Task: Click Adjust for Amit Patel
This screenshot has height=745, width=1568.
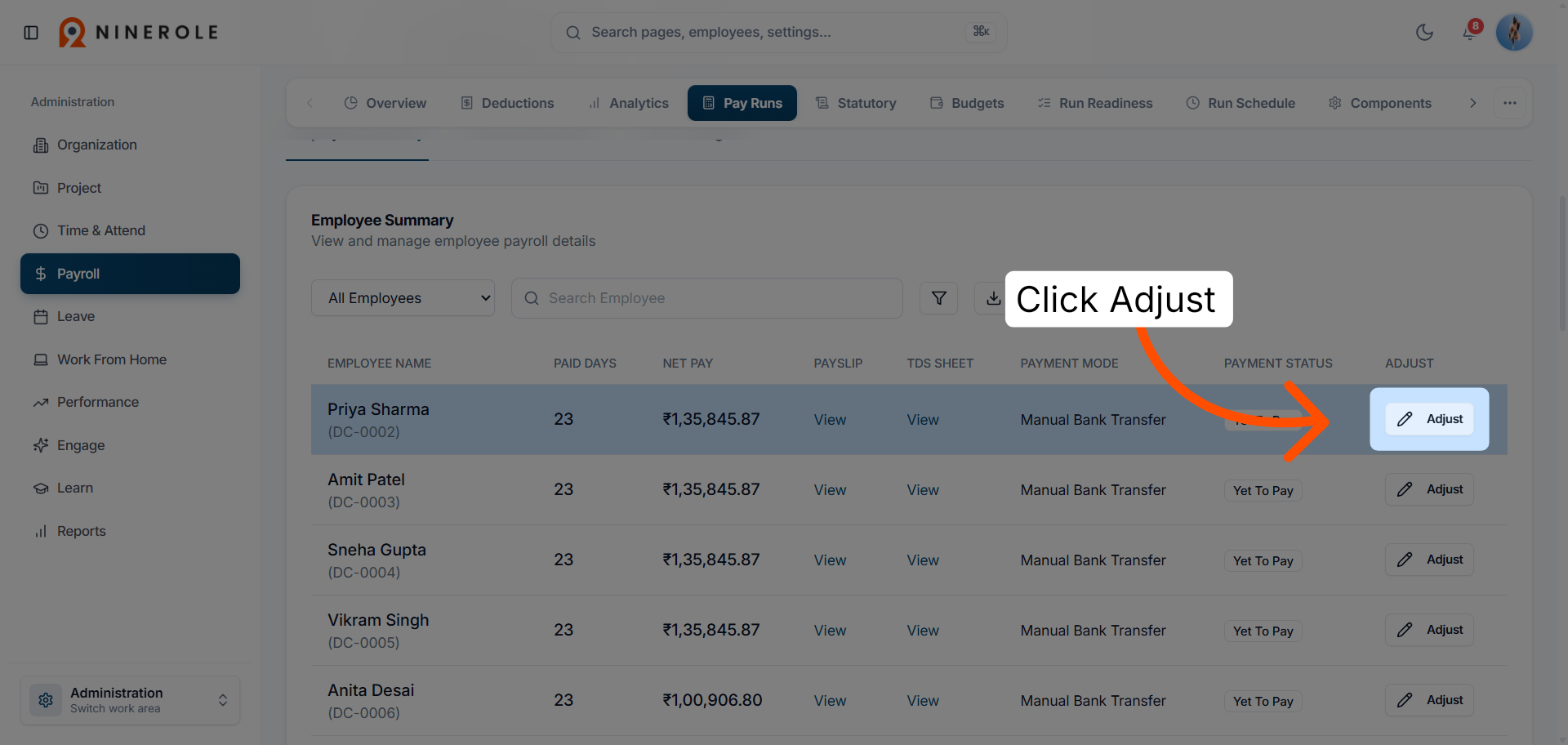Action: click(x=1429, y=489)
